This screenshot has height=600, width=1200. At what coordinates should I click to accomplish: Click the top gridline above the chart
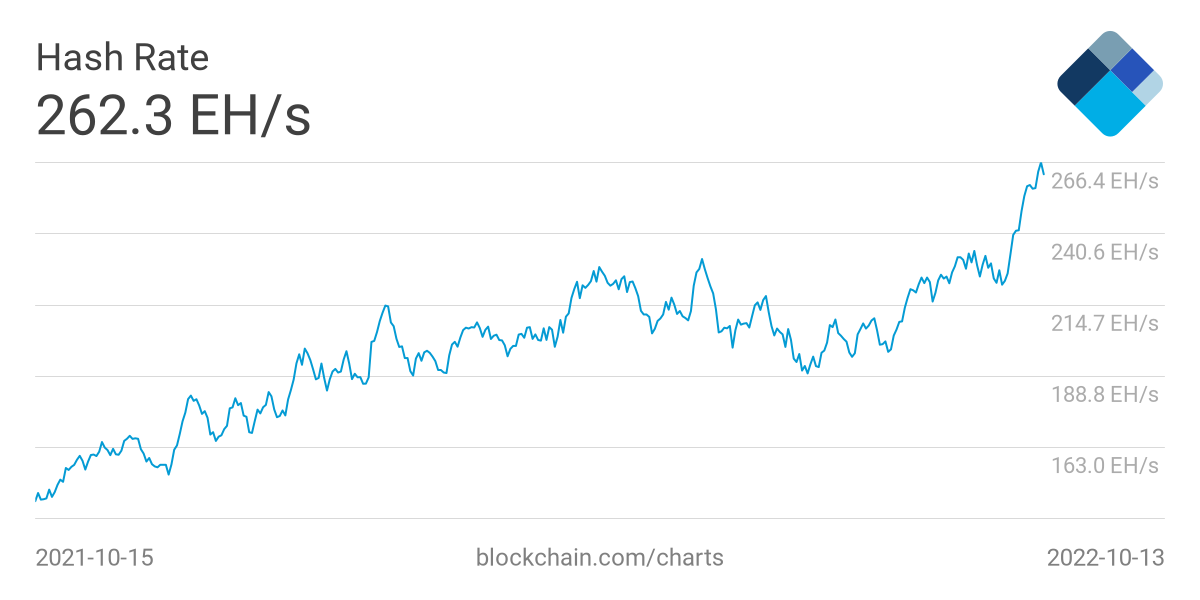[600, 162]
